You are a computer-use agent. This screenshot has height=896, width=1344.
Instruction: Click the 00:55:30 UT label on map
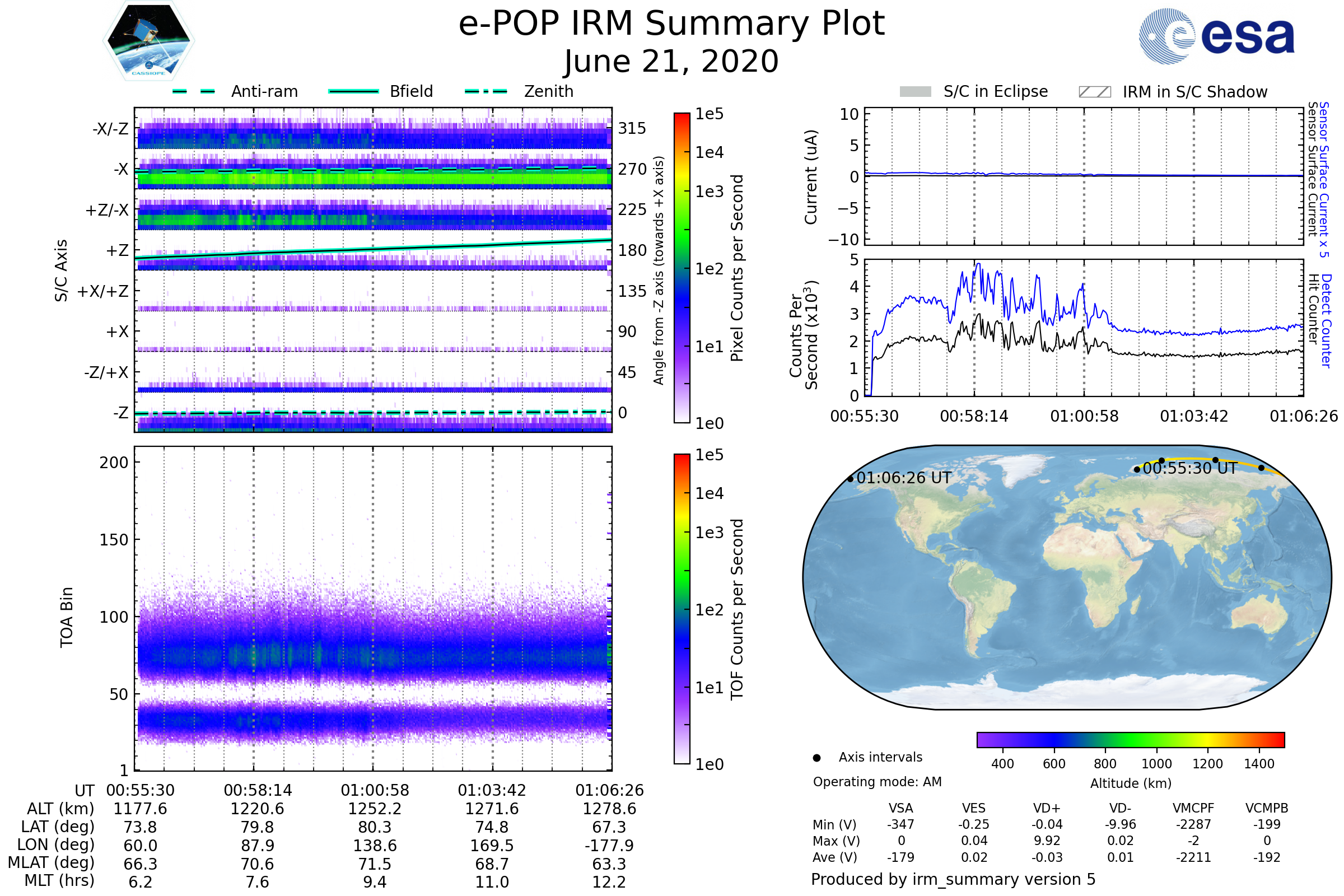click(1189, 469)
